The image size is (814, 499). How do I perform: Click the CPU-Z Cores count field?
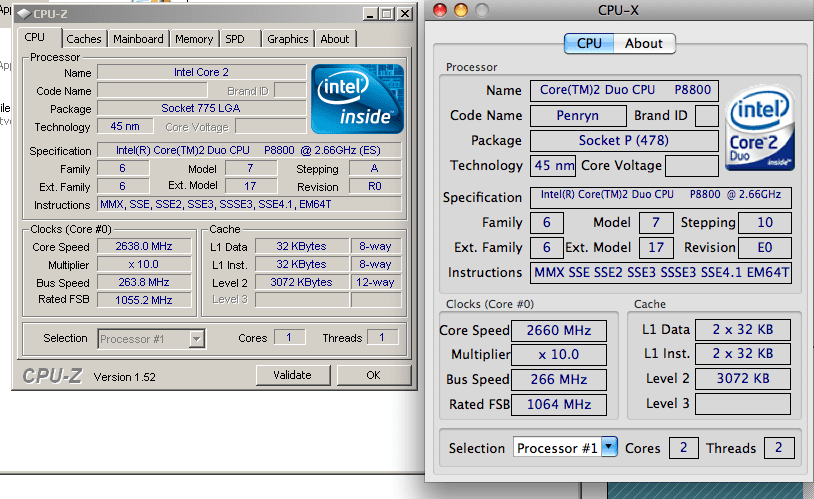point(289,338)
